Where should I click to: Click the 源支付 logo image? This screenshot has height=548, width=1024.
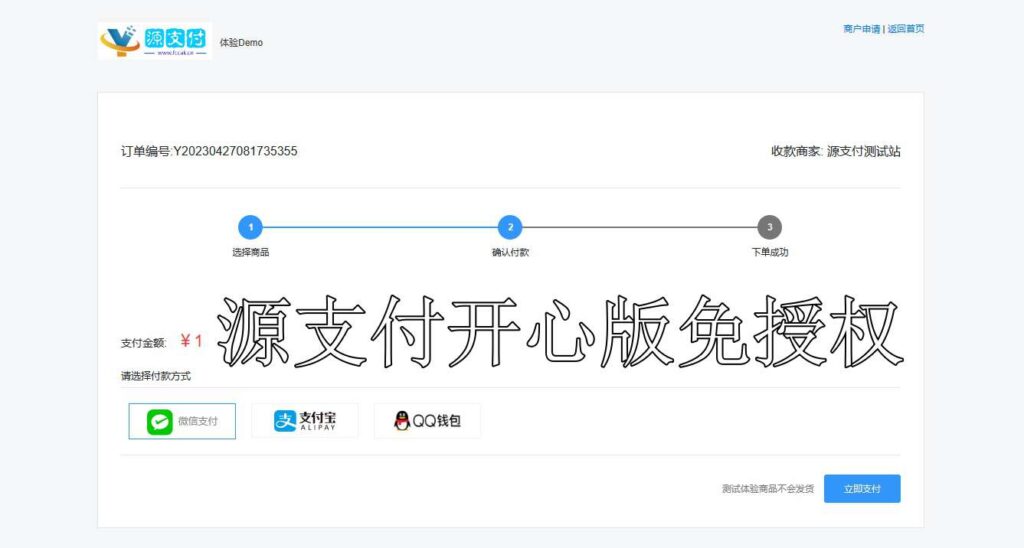155,41
